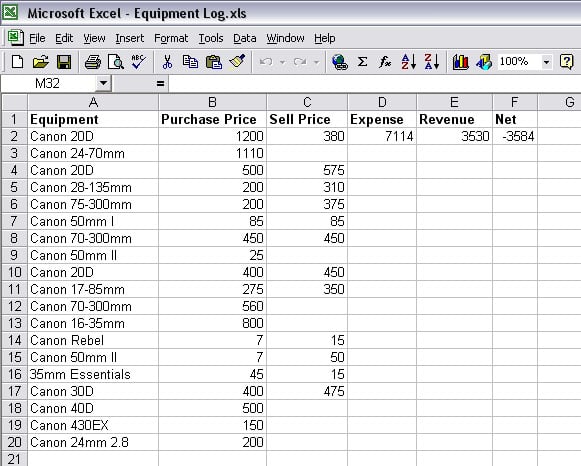Open the Data menu
Image resolution: width=581 pixels, height=466 pixels.
point(245,38)
